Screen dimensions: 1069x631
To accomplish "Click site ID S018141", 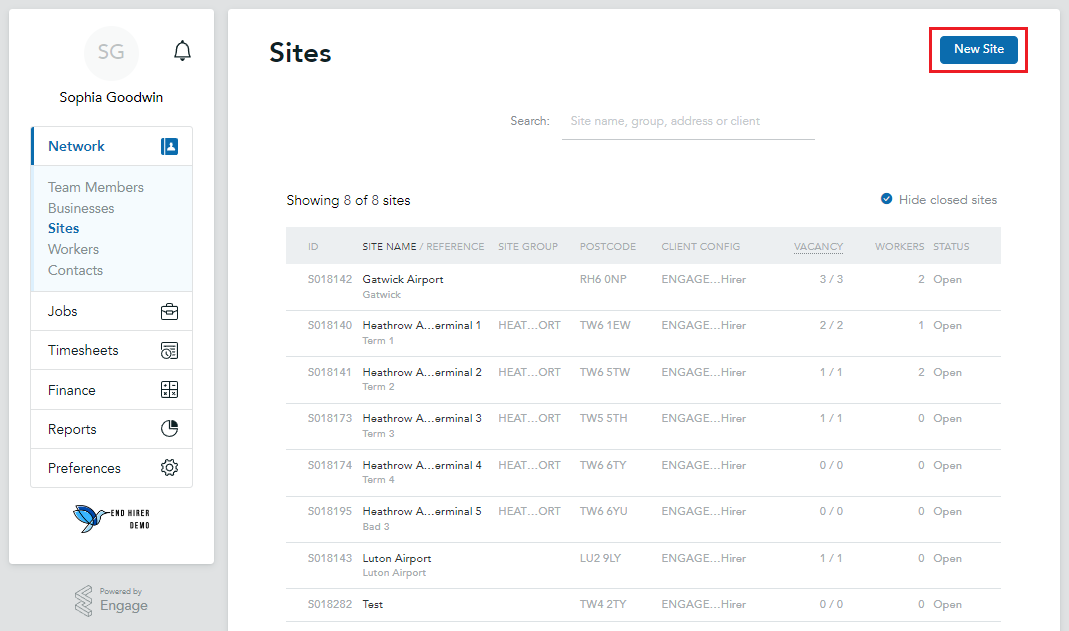I will (x=330, y=372).
